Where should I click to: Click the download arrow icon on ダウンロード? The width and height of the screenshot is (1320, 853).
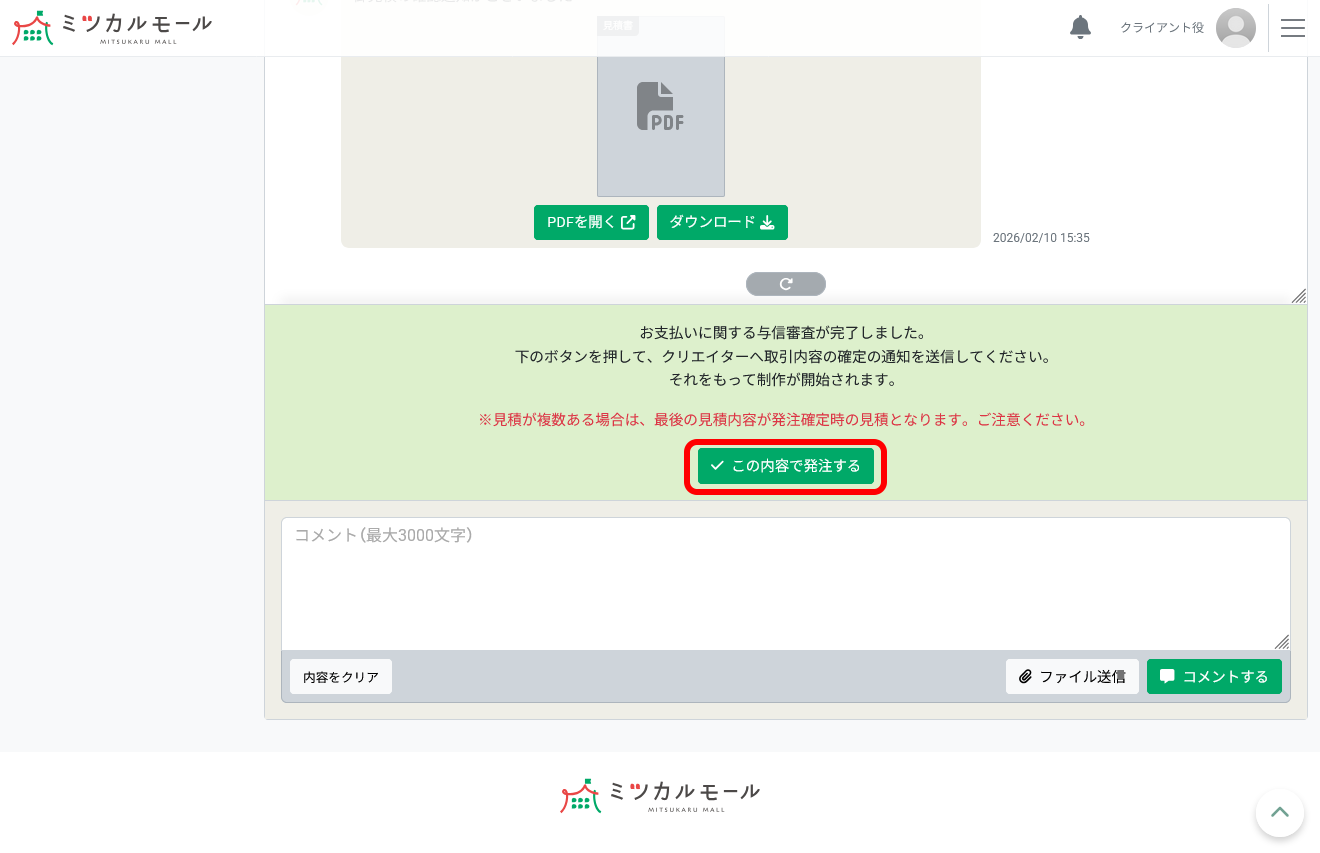pos(768,222)
